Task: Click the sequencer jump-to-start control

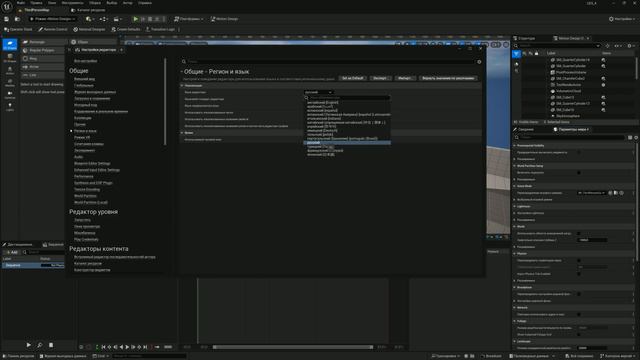Action: [103, 347]
